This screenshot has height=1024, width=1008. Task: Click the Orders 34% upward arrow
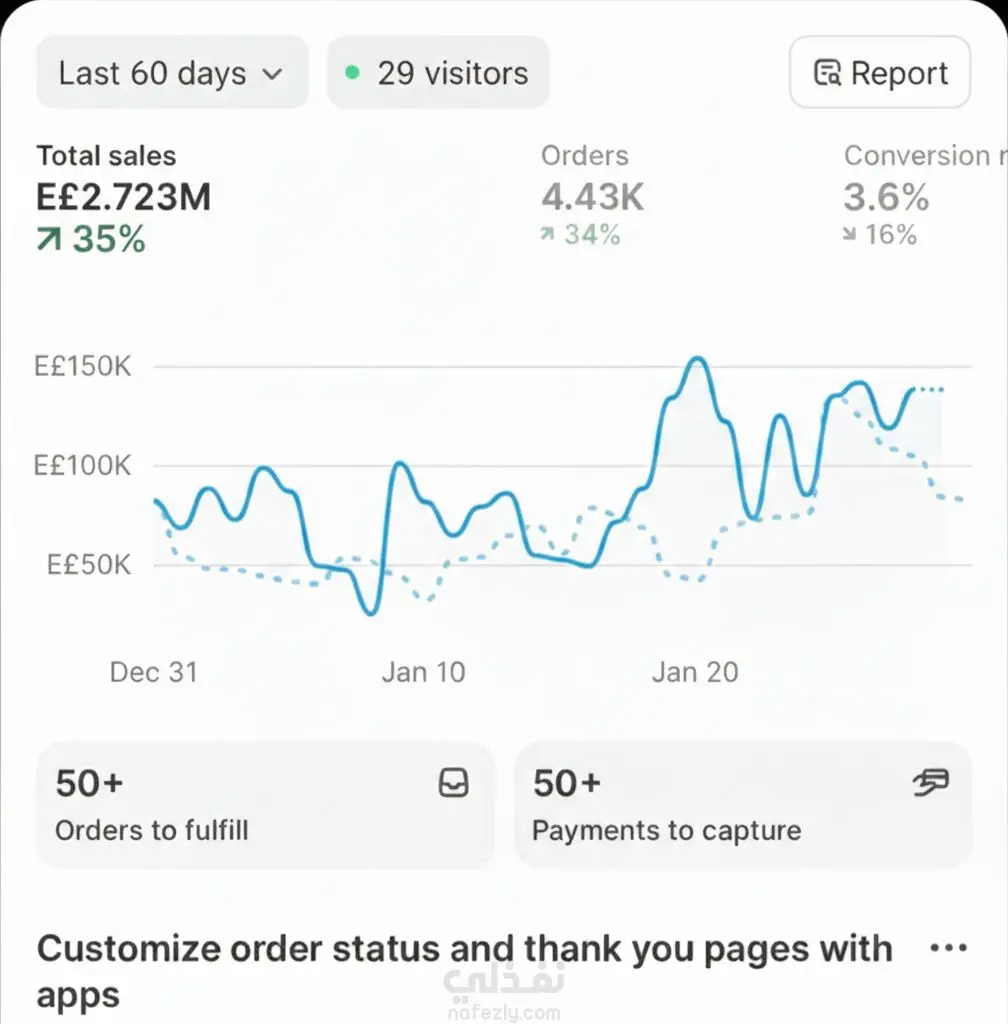point(548,235)
